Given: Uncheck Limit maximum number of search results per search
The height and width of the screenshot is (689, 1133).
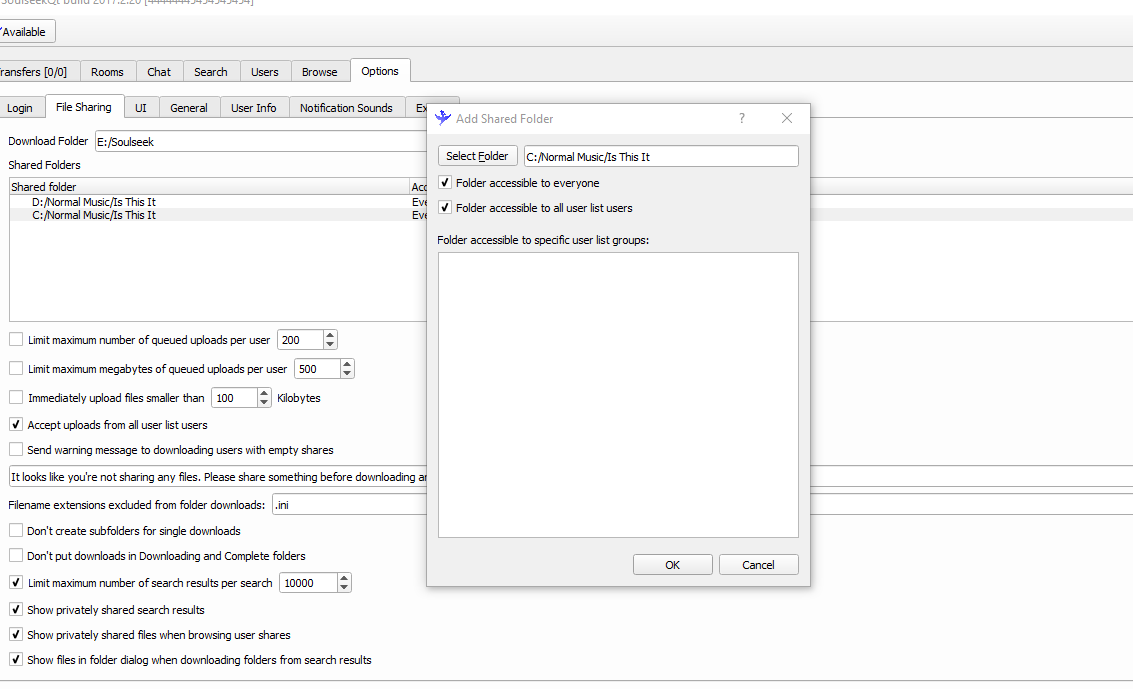Looking at the screenshot, I should 16,581.
